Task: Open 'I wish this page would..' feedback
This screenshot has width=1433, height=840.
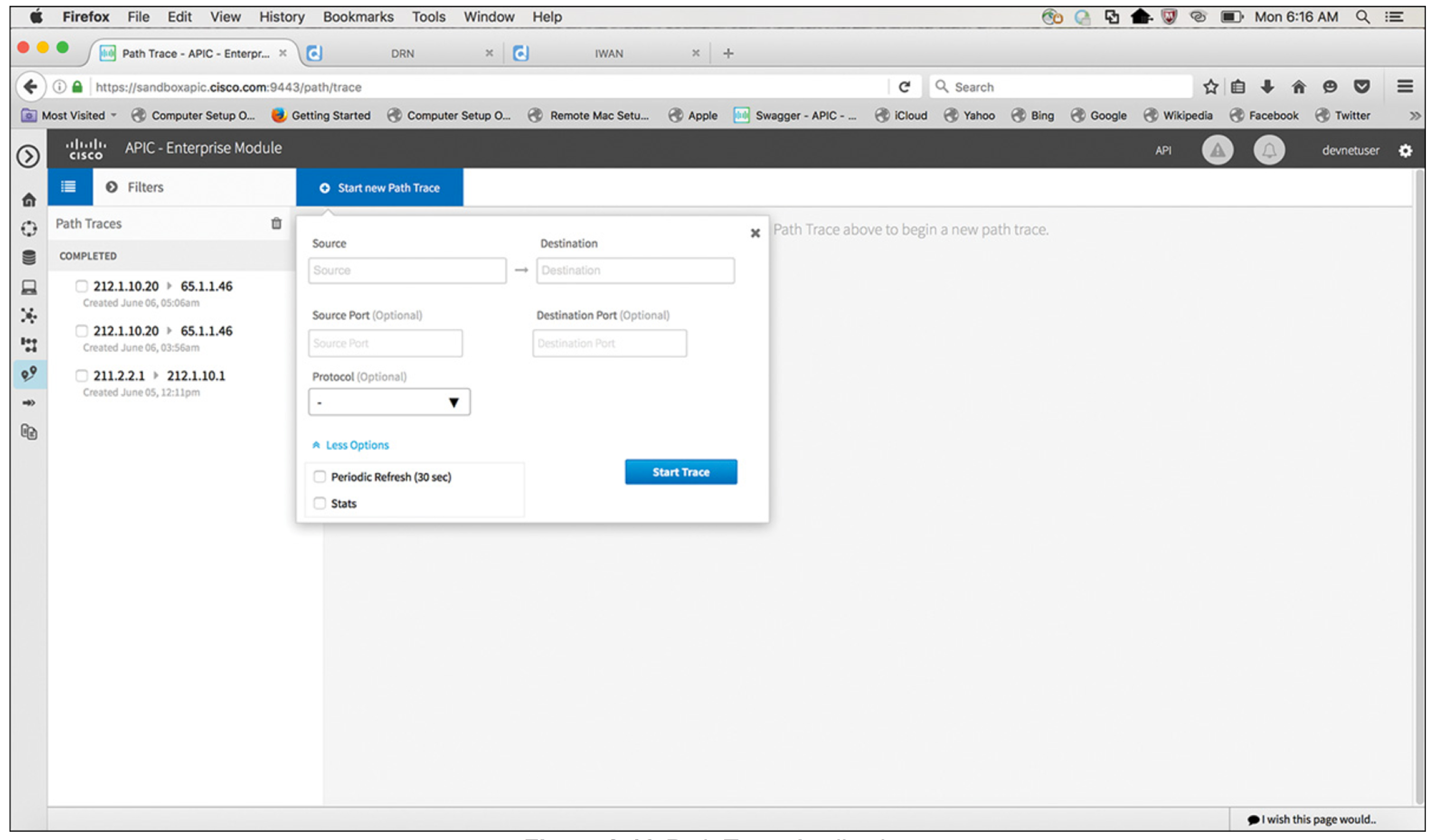Action: tap(1311, 819)
